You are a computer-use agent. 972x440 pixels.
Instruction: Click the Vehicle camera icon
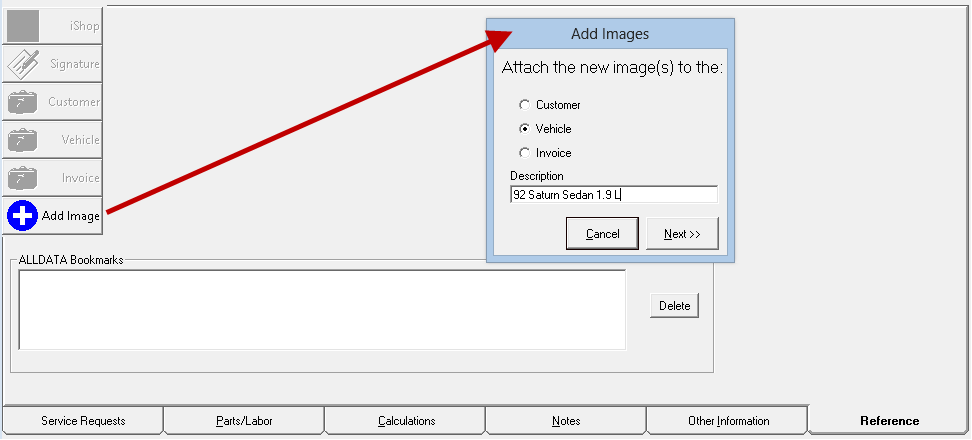[x=23, y=140]
